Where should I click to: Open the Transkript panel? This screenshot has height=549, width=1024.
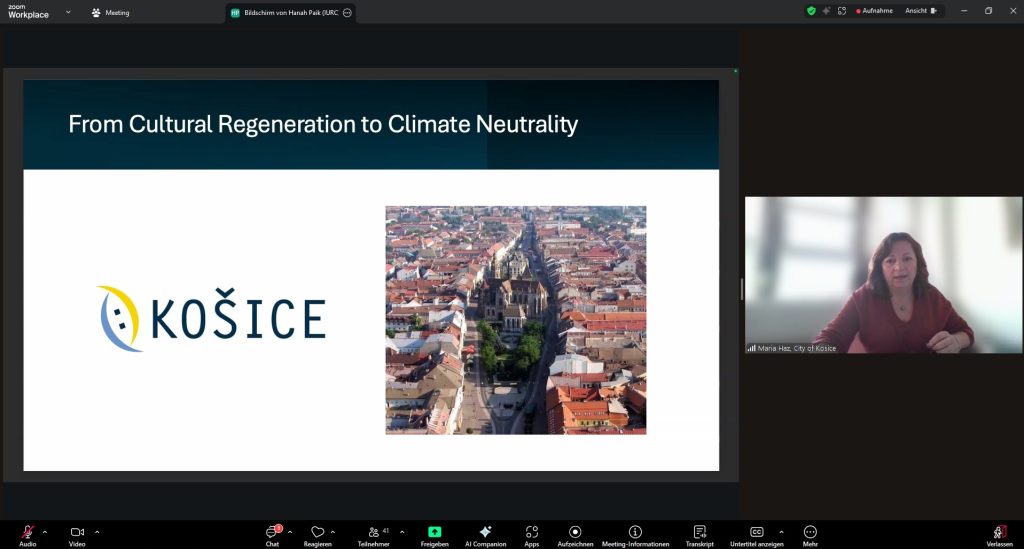pos(699,533)
